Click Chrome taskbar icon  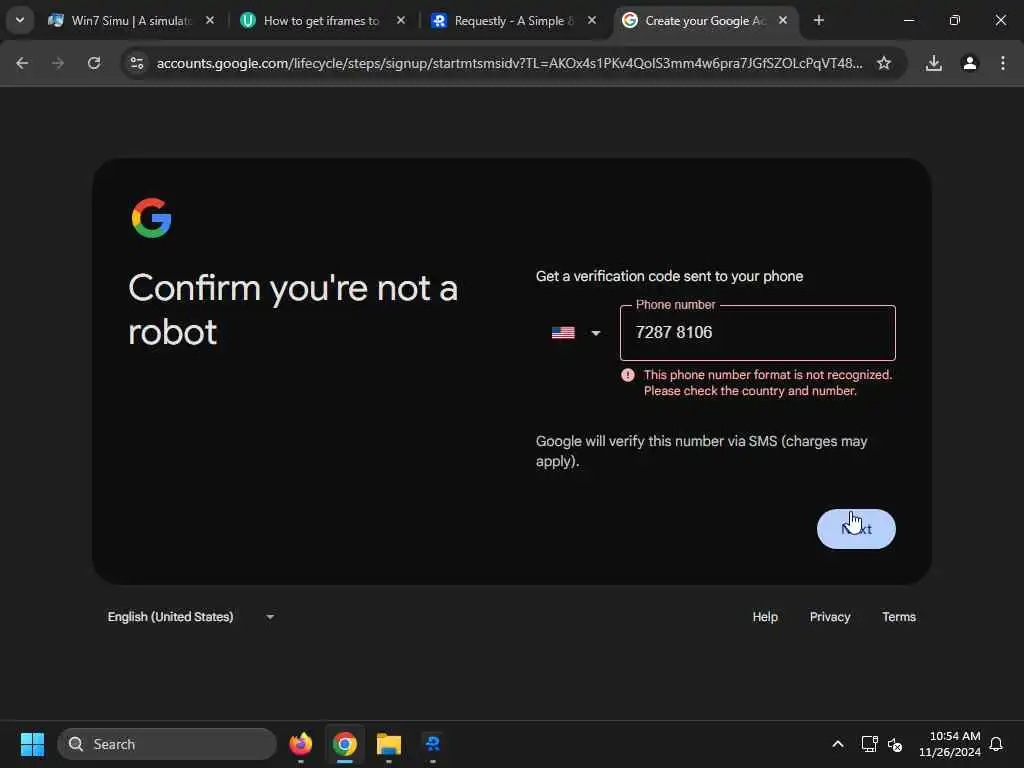[345, 744]
